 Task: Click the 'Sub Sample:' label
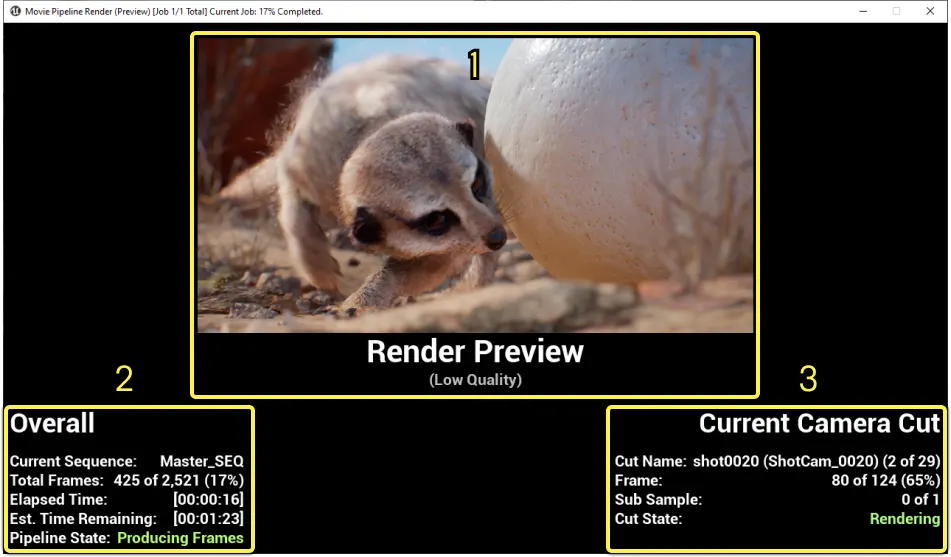click(x=658, y=500)
